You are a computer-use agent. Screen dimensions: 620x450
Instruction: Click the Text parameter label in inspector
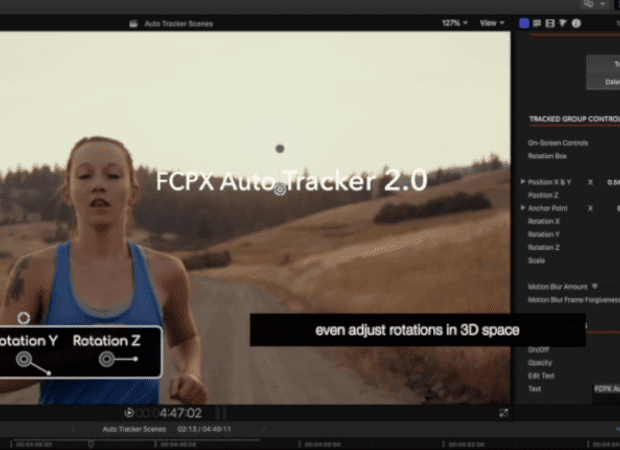534,389
